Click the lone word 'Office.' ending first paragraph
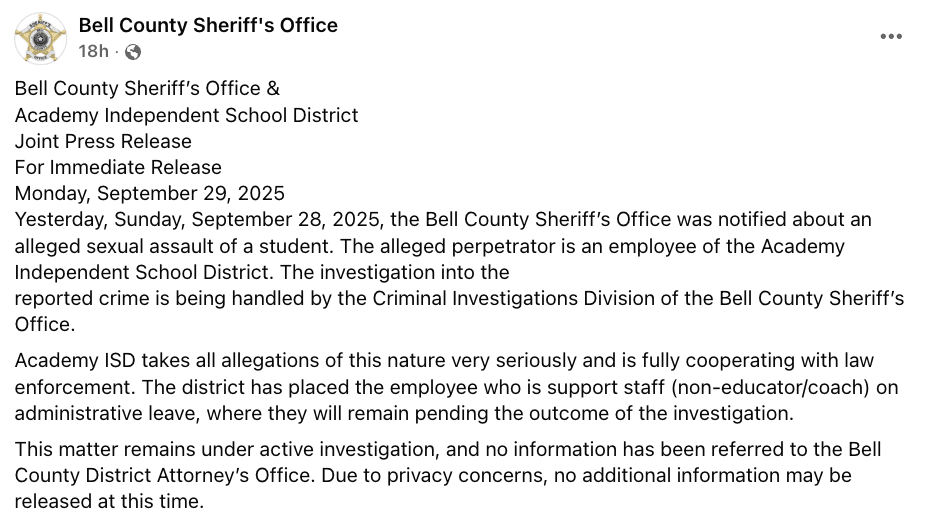The width and height of the screenshot is (928, 528). pyautogui.click(x=44, y=324)
